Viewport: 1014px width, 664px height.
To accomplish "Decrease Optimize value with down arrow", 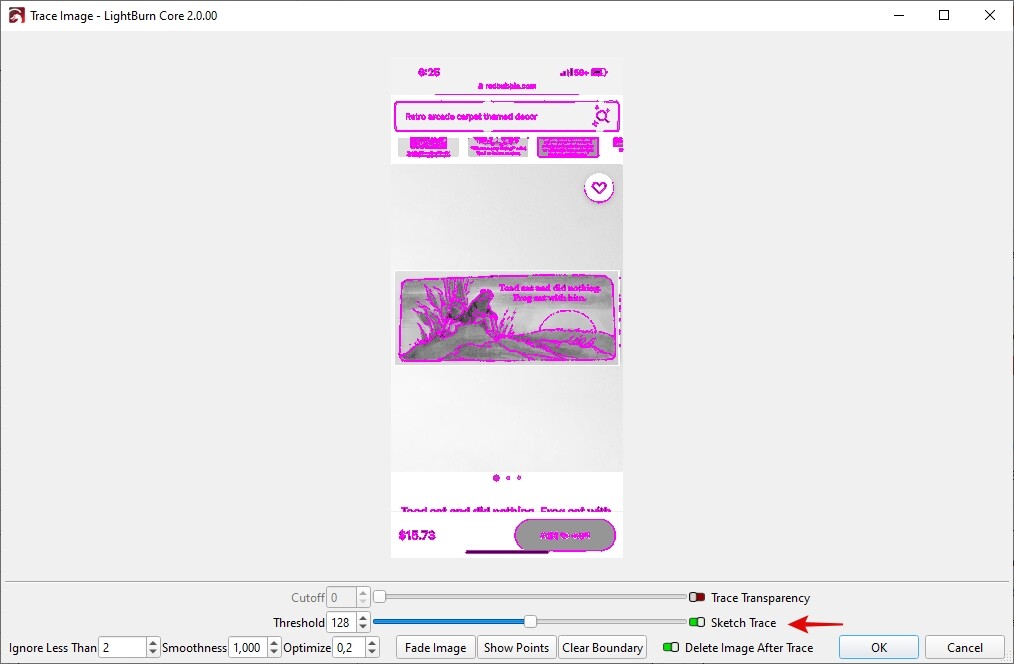I will point(372,653).
